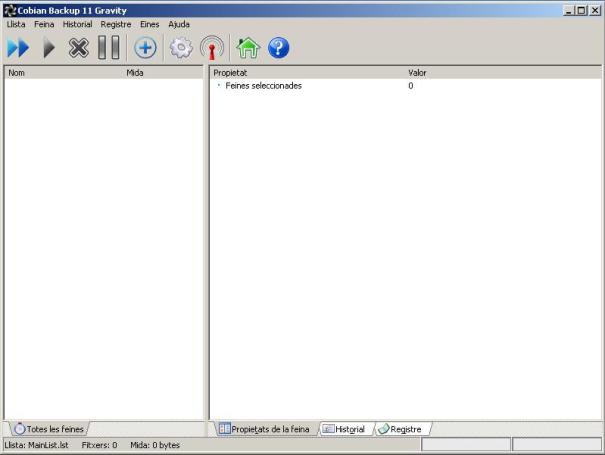Click the Cobian Backup title bar logo
Screen dimensions: 605x455
pyautogui.click(x=10, y=10)
